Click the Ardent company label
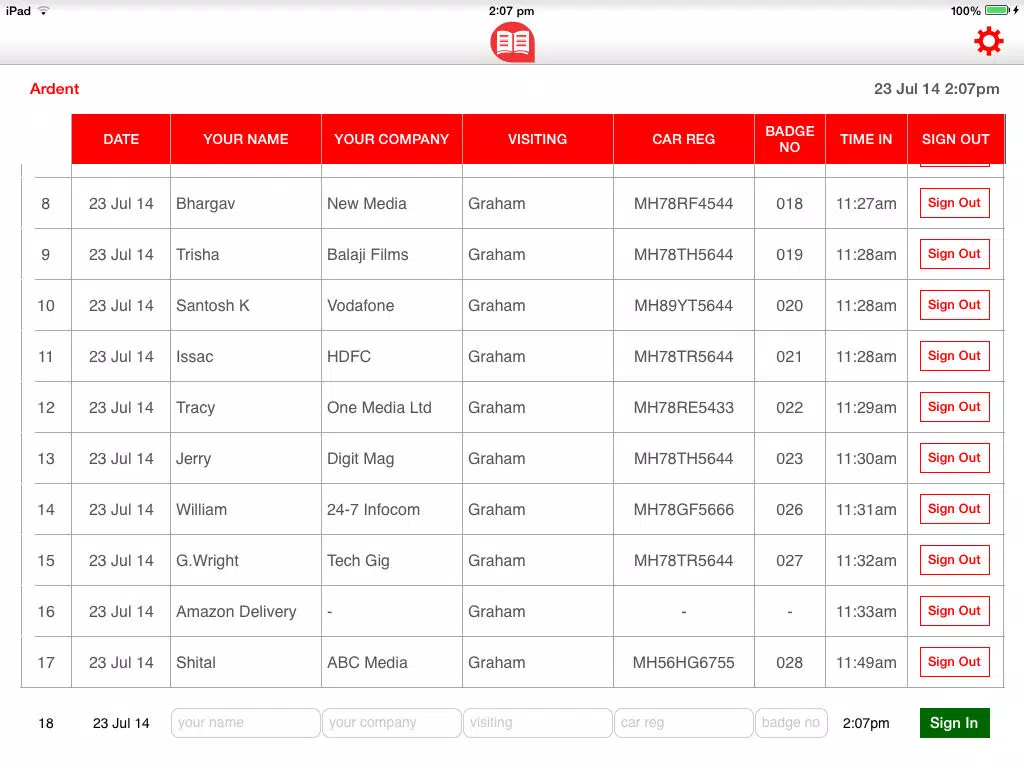1024x768 pixels. [54, 89]
